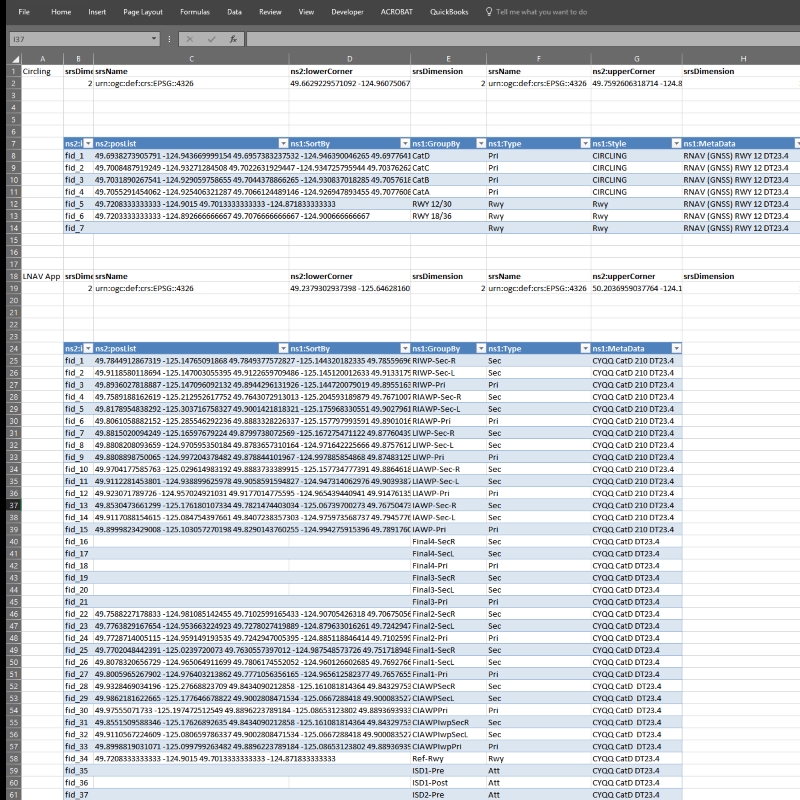Select the Circling cell in column A
800x800 pixels.
[36, 72]
